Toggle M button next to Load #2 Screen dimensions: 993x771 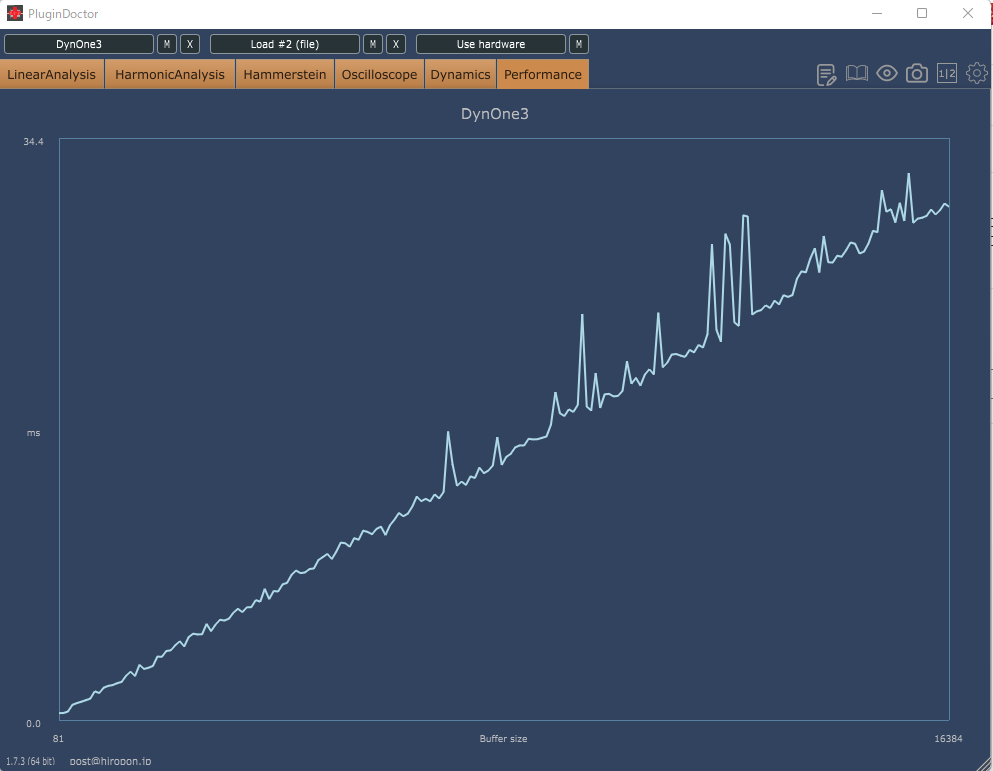[x=373, y=44]
